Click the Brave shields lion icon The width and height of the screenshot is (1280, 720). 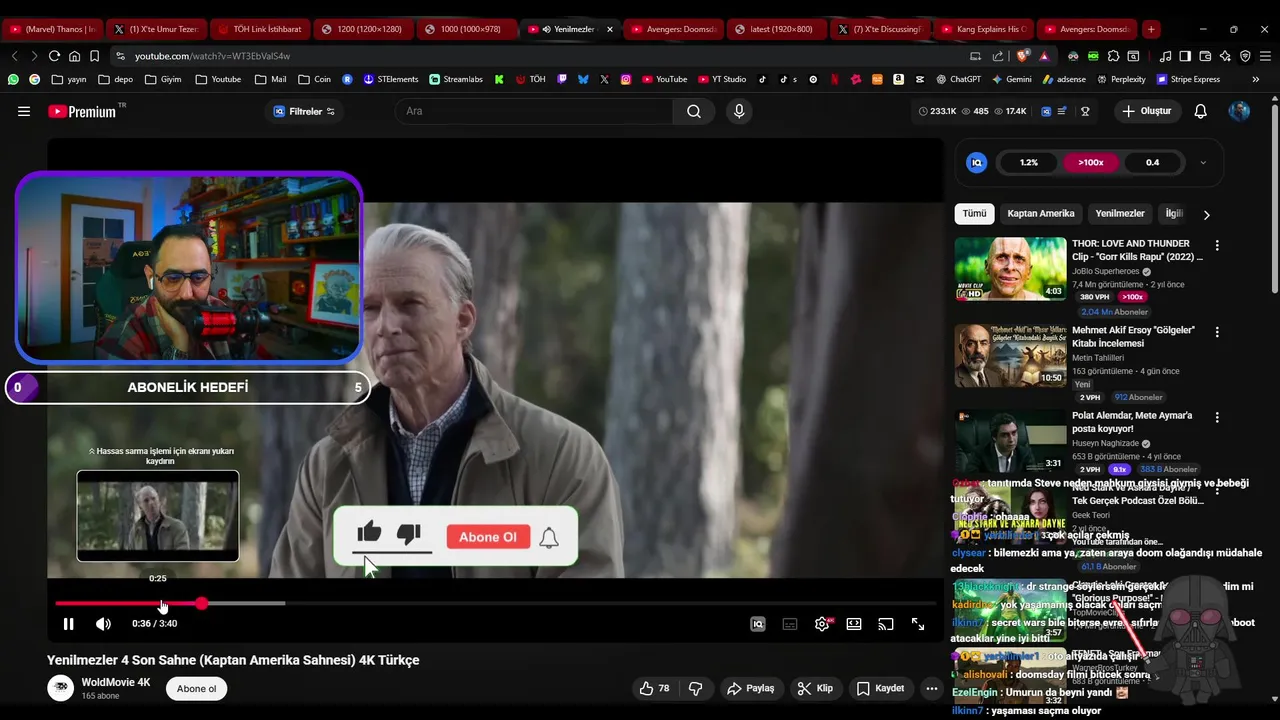[x=1021, y=56]
